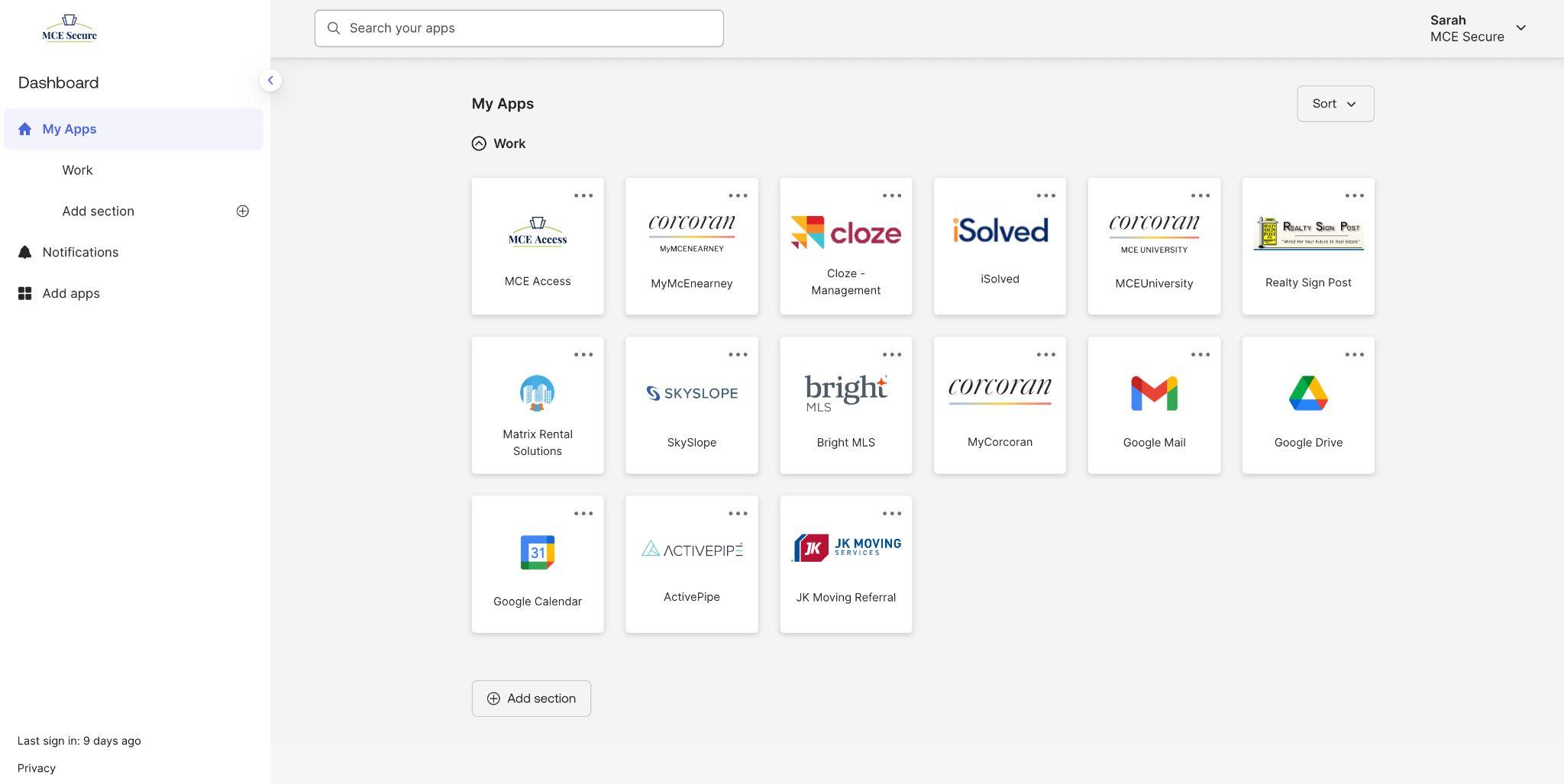Open three-dot menu on Google Calendar
The width and height of the screenshot is (1564, 784).
click(x=583, y=513)
